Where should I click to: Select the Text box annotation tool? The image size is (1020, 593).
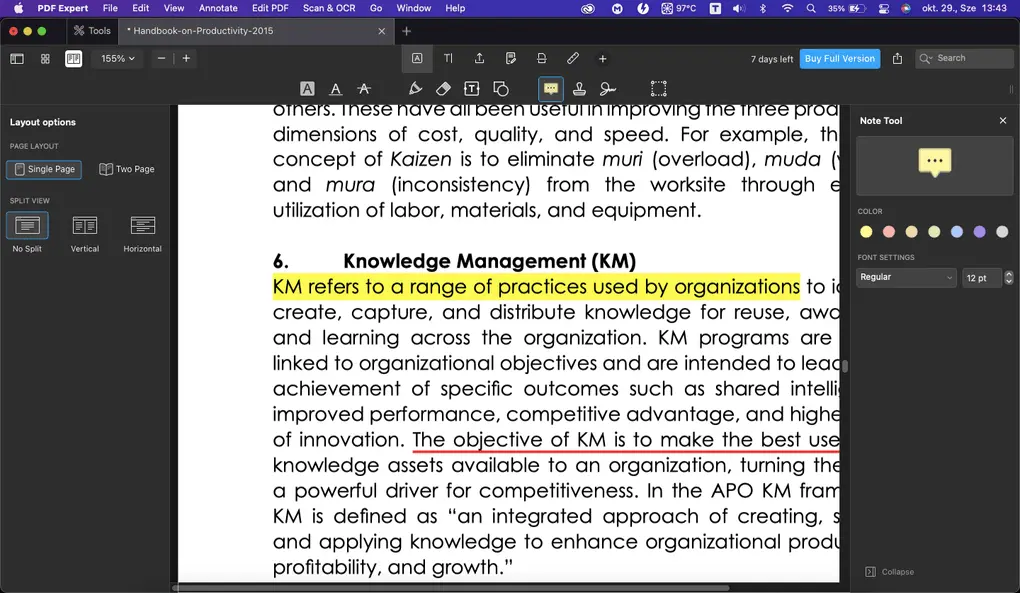(x=471, y=88)
